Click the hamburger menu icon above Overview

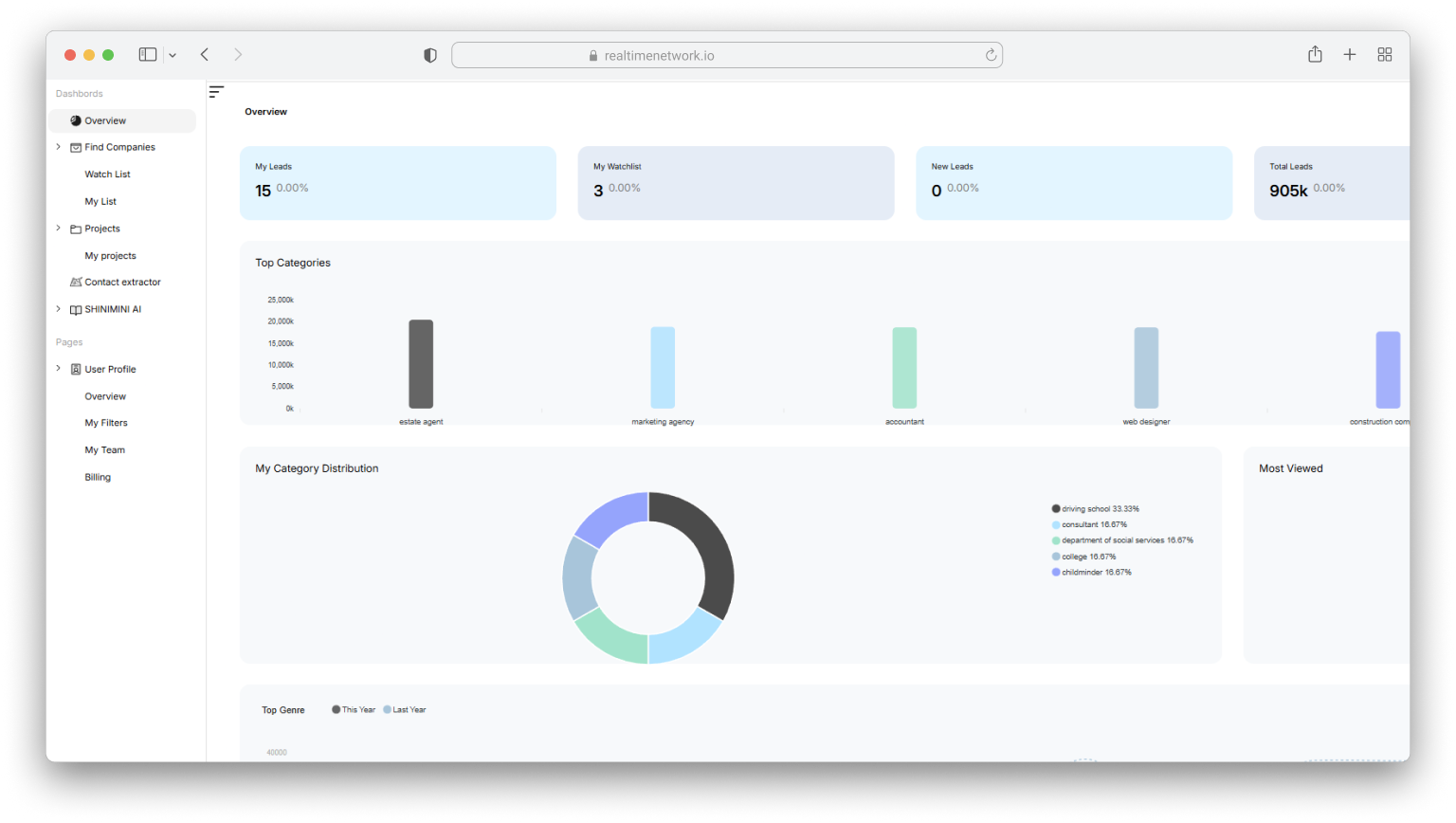pyautogui.click(x=216, y=92)
